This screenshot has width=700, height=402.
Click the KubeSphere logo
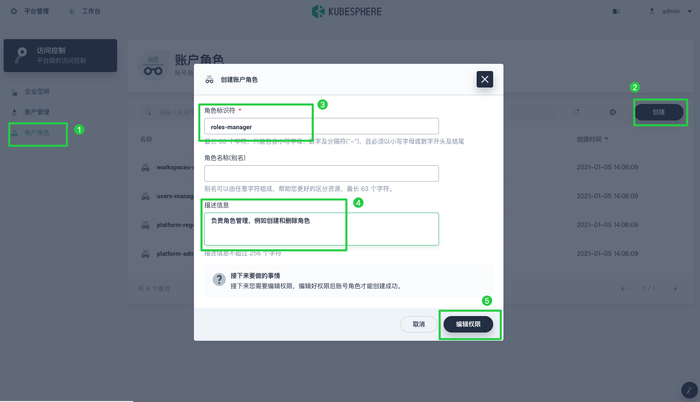[x=349, y=11]
